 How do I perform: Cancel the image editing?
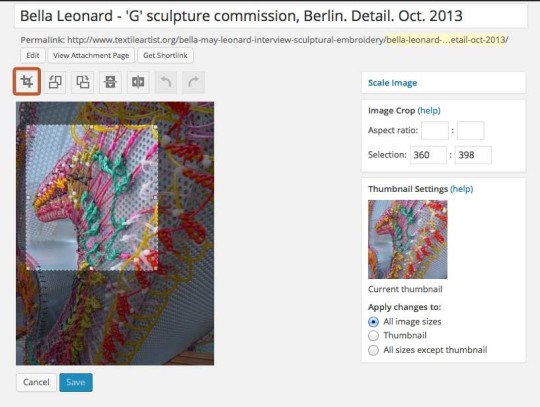(36, 382)
